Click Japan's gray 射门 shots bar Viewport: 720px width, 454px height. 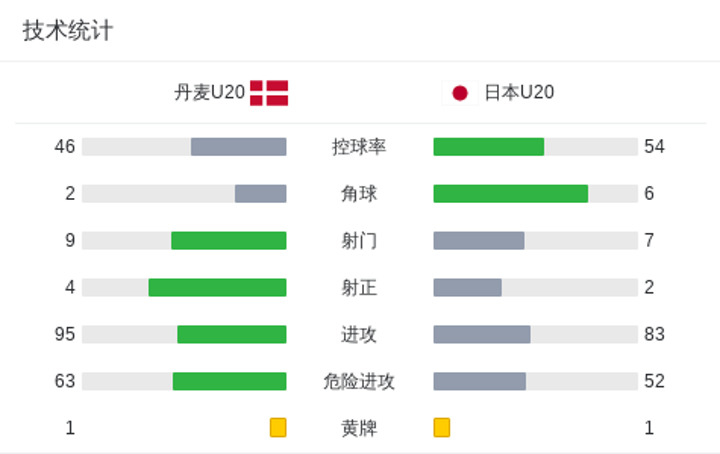(x=479, y=241)
